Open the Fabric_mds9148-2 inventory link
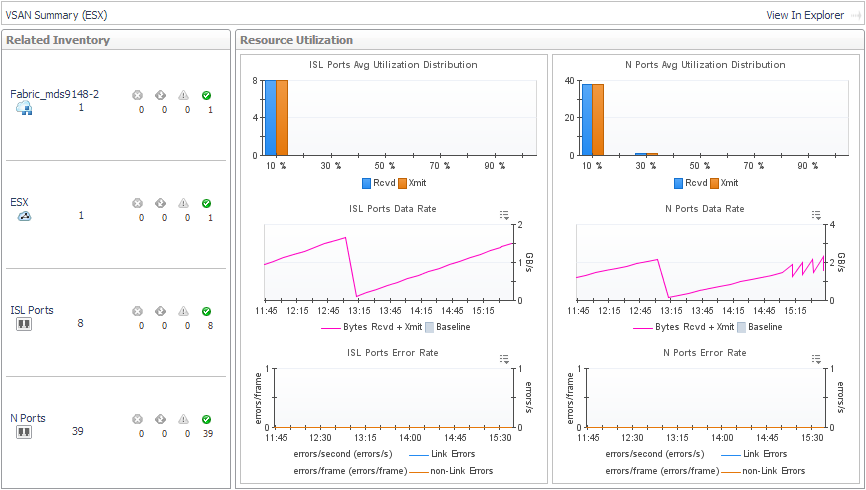The height and width of the screenshot is (490, 866). click(54, 94)
